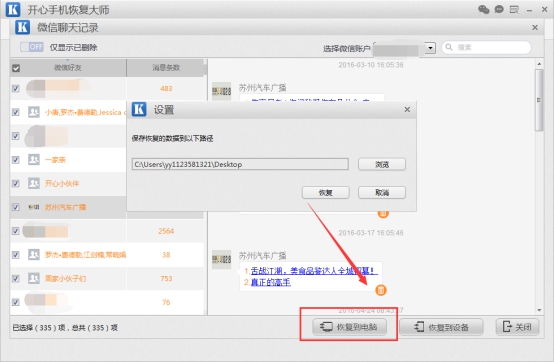Click the 消息条数 column header
554x362 pixels.
click(166, 67)
